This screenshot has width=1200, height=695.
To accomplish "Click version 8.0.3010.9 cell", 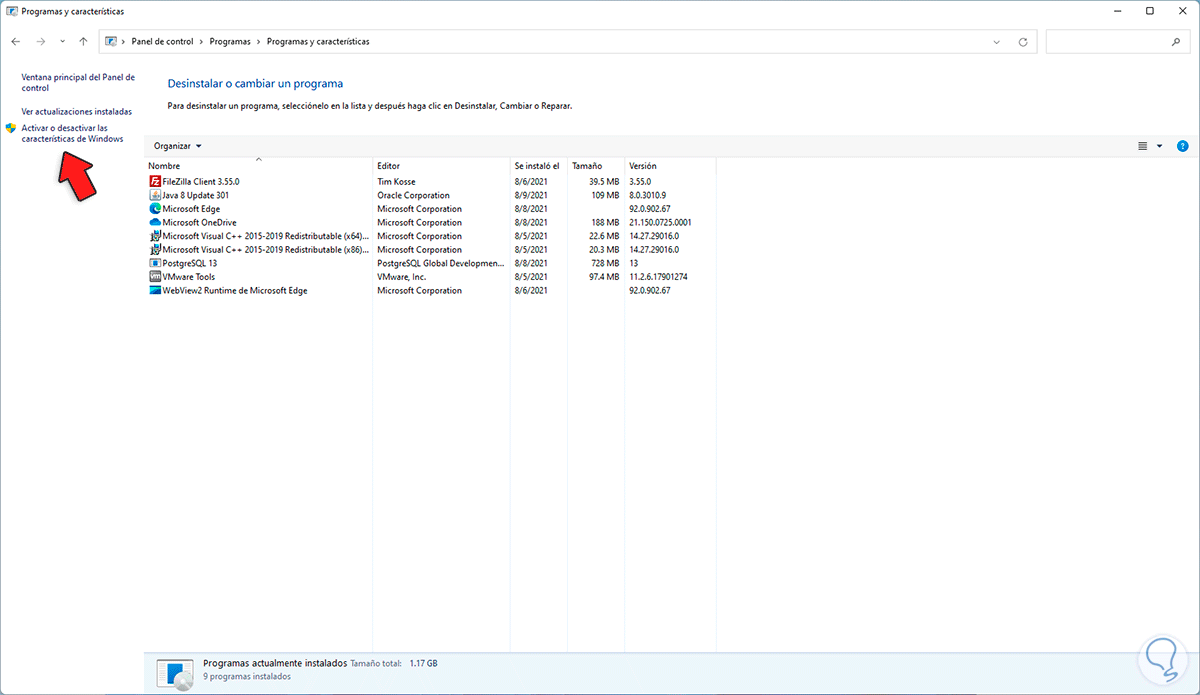I will click(649, 195).
